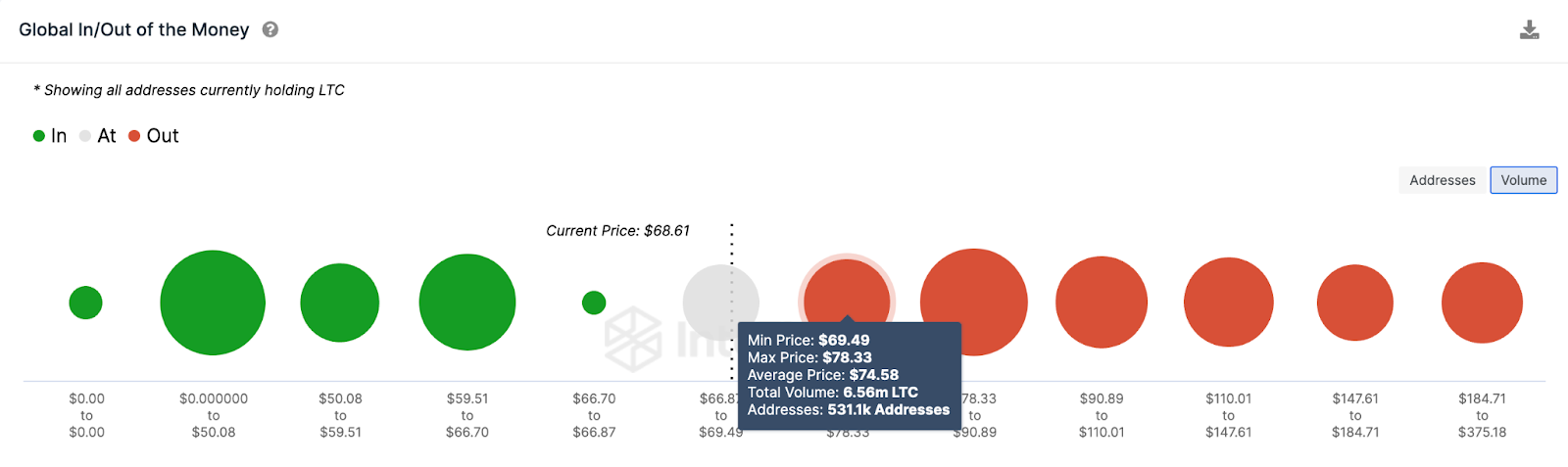Click the red $110.01 to $147.61 bubble
Image resolution: width=1568 pixels, height=467 pixels.
point(1229,303)
